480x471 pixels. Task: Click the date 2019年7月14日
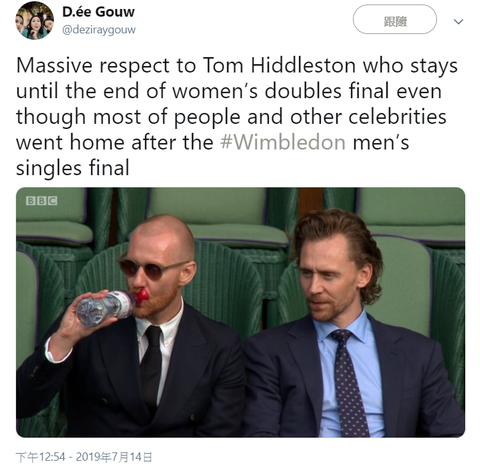pos(114,457)
